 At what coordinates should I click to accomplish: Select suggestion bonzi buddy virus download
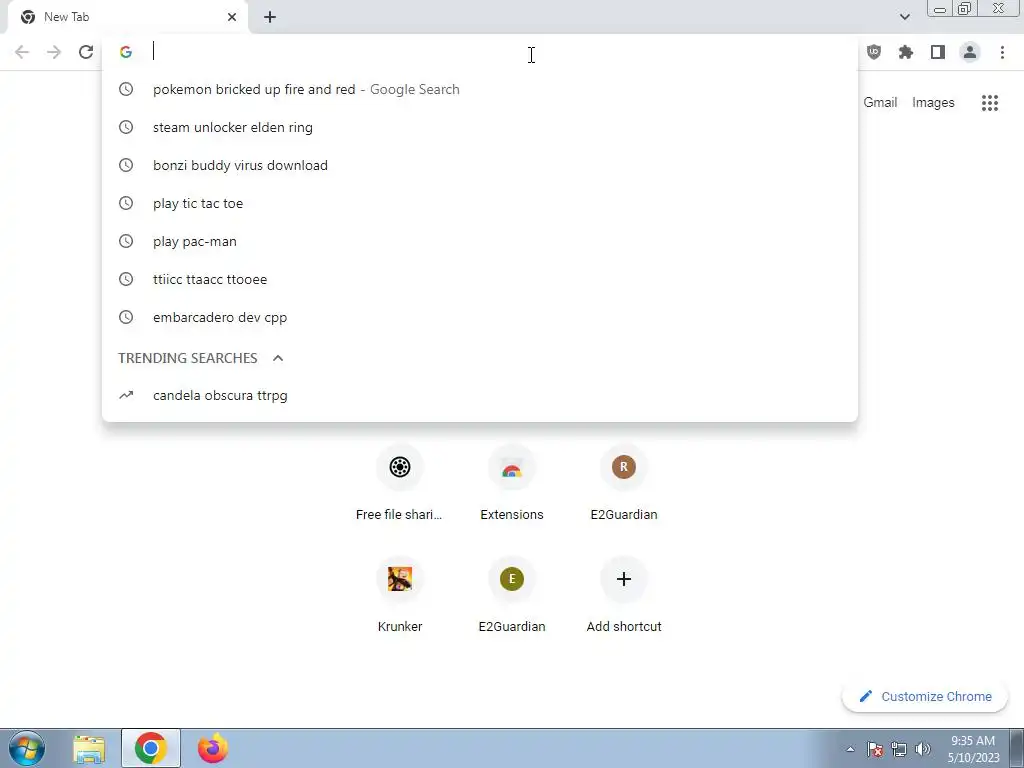480,165
